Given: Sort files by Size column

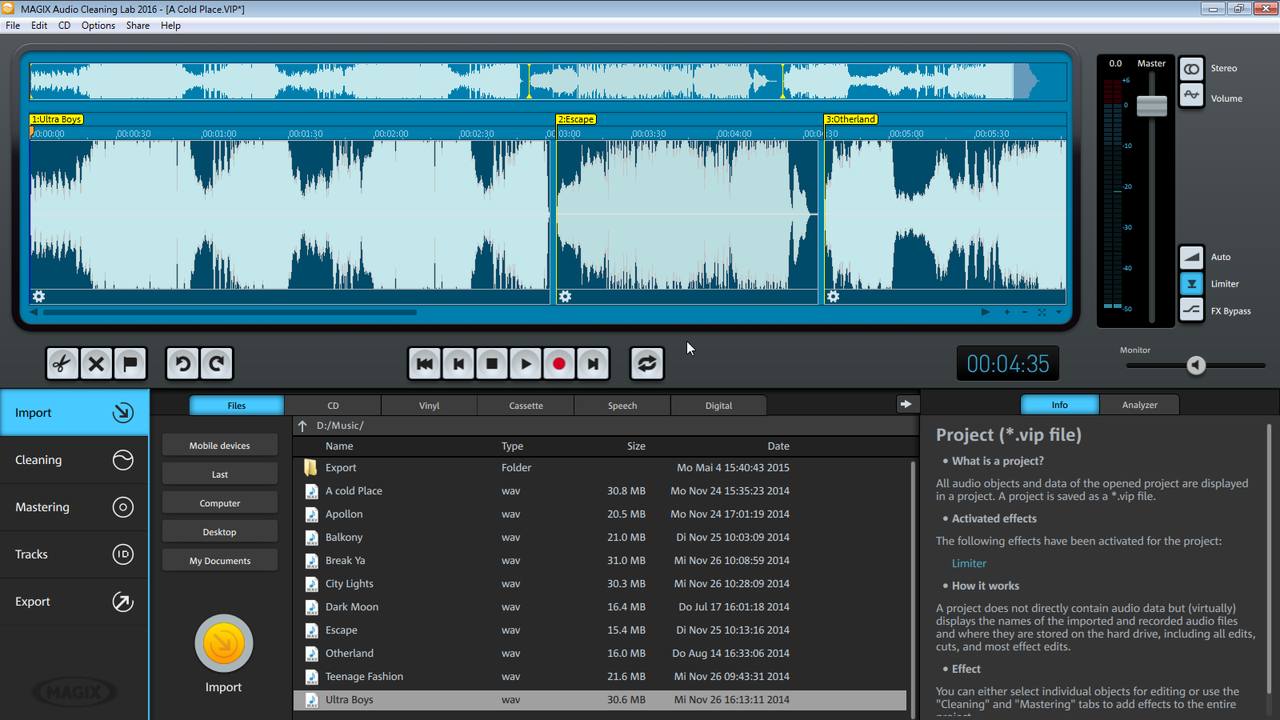Looking at the screenshot, I should [636, 446].
